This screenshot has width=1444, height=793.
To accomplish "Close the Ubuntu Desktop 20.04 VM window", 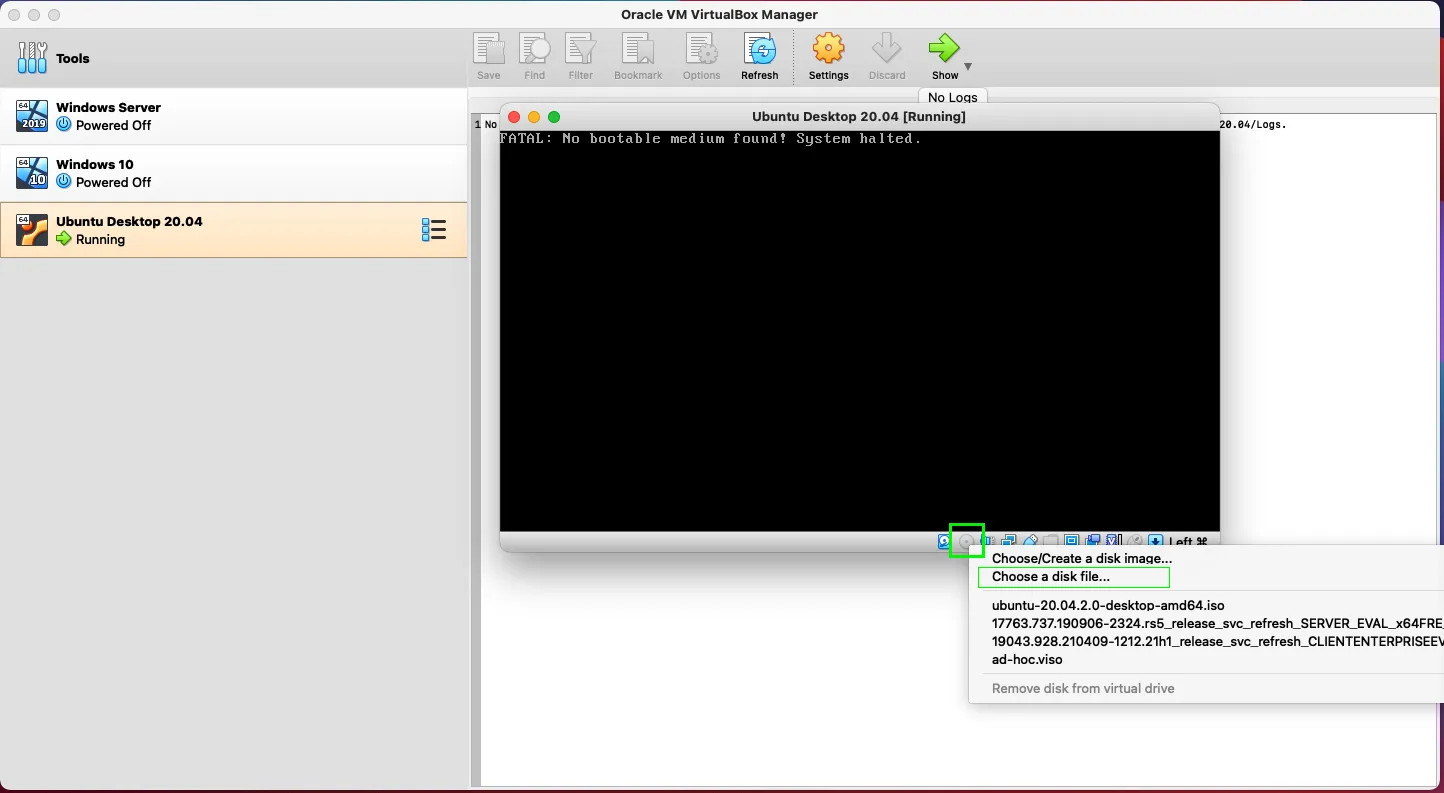I will point(514,117).
